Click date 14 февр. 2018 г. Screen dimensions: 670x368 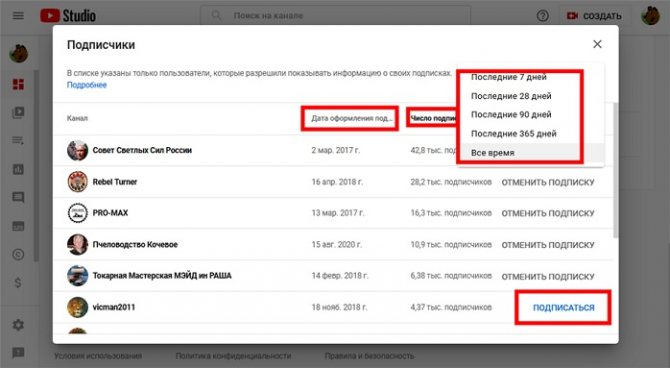coord(340,276)
